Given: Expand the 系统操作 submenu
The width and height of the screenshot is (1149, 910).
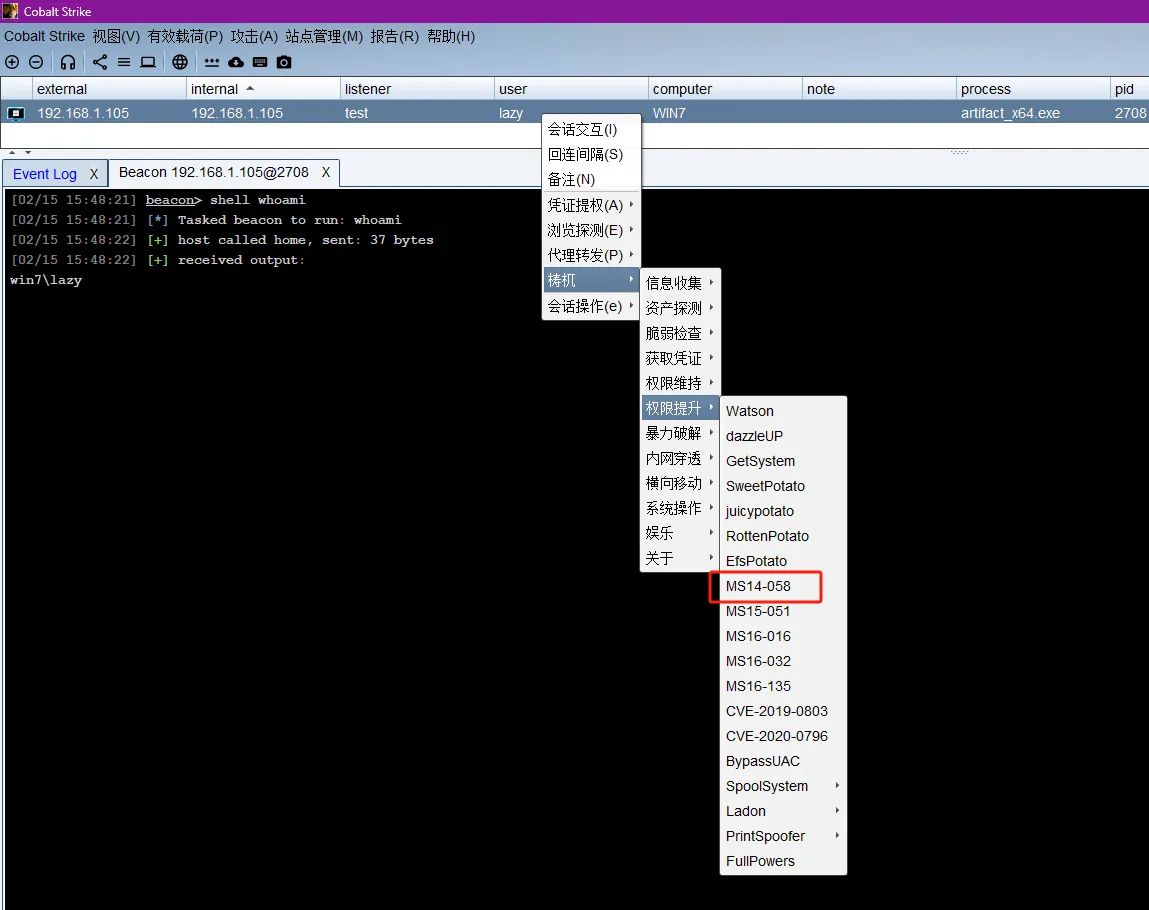Looking at the screenshot, I should pyautogui.click(x=680, y=508).
